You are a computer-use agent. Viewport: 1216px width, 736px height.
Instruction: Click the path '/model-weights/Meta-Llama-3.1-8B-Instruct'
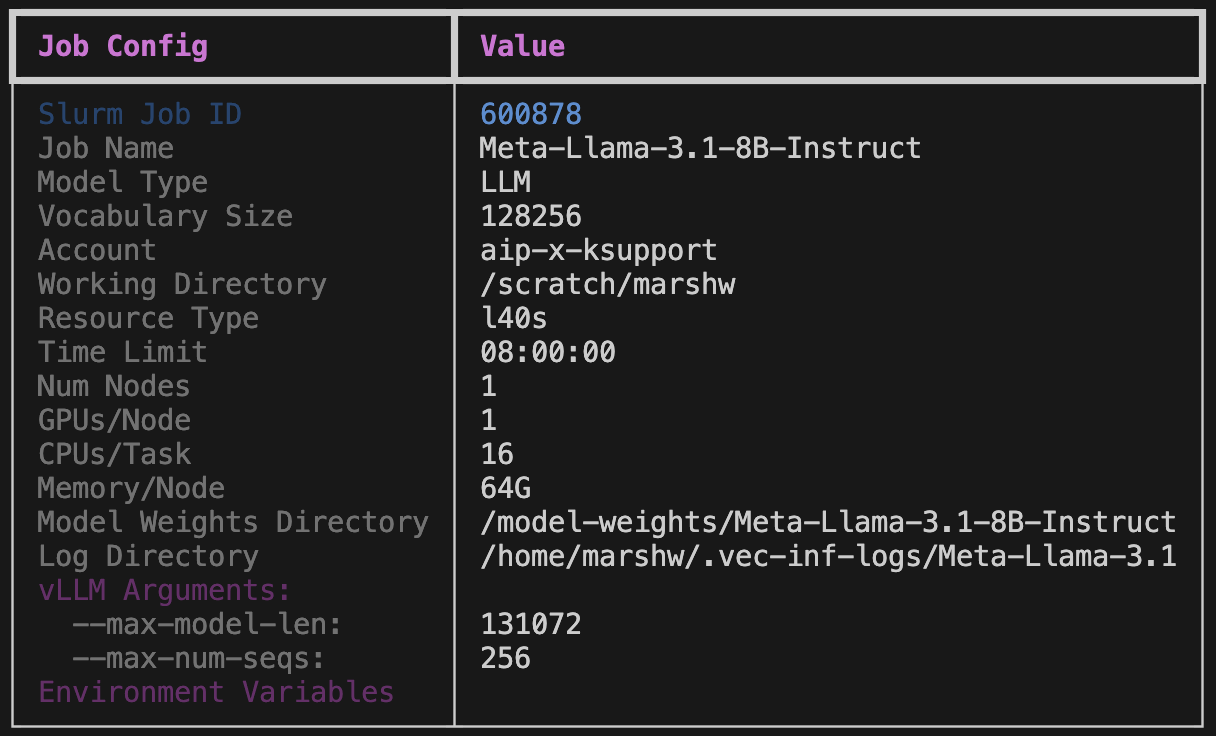pos(828,522)
